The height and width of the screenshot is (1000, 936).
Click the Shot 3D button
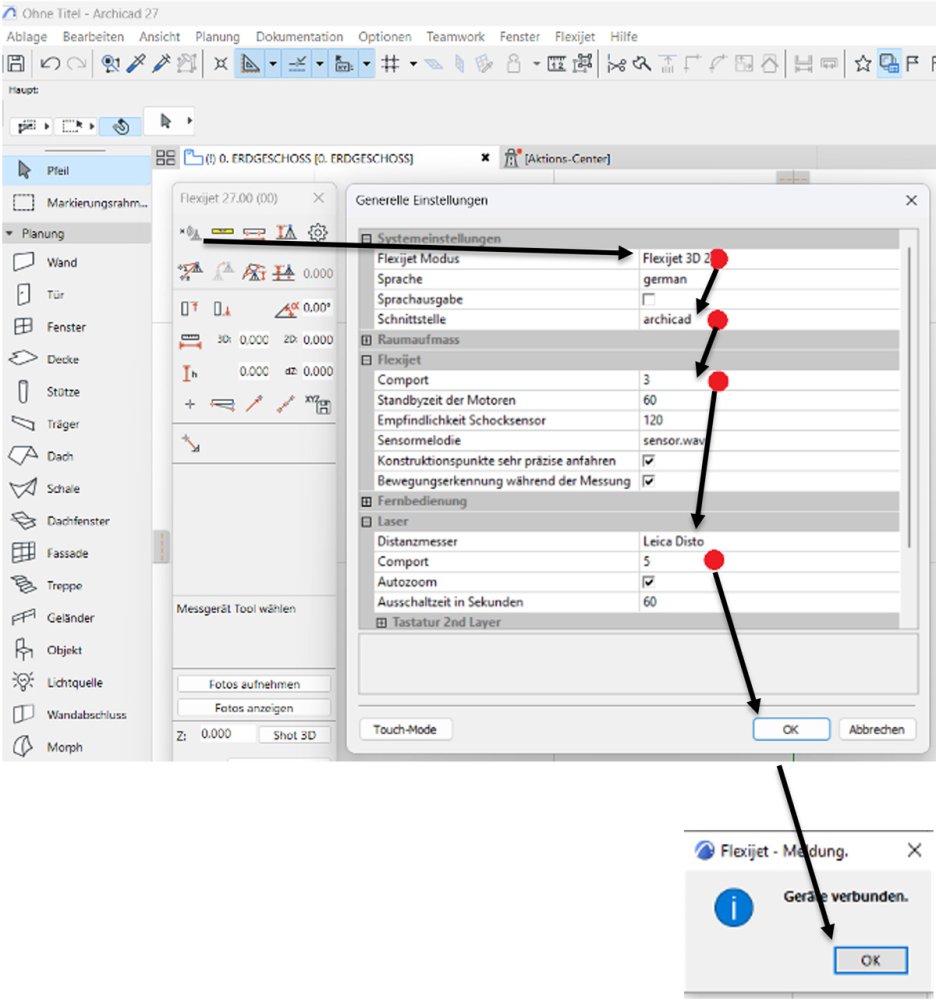coord(295,735)
